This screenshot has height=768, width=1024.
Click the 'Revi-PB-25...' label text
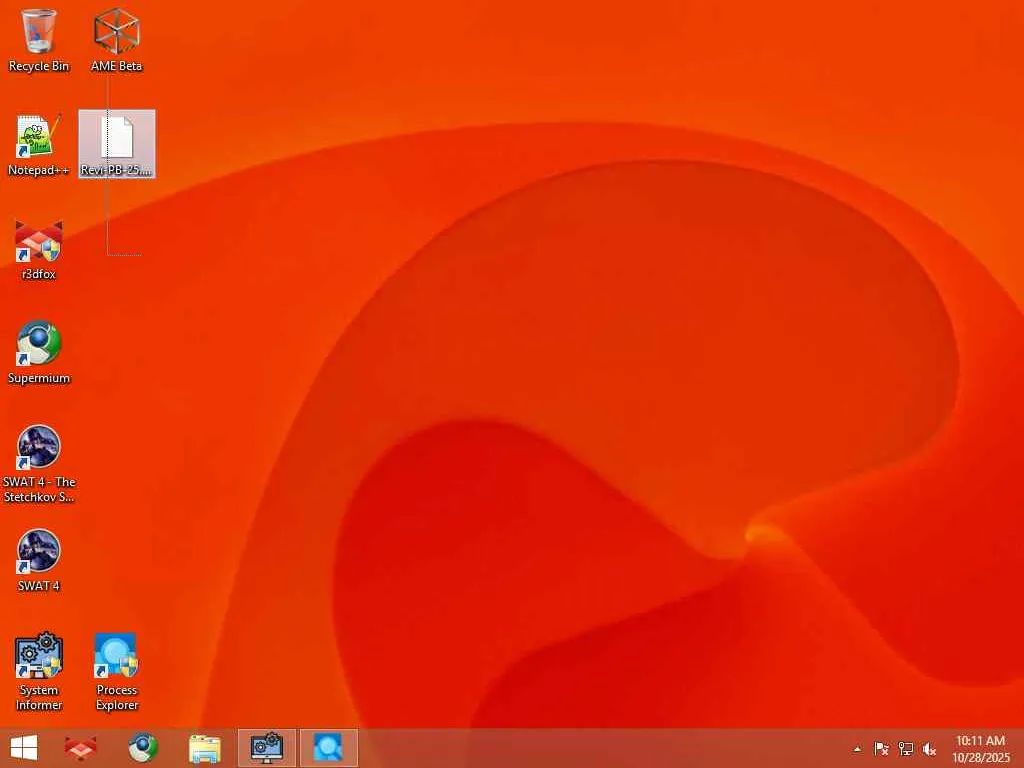(x=116, y=170)
